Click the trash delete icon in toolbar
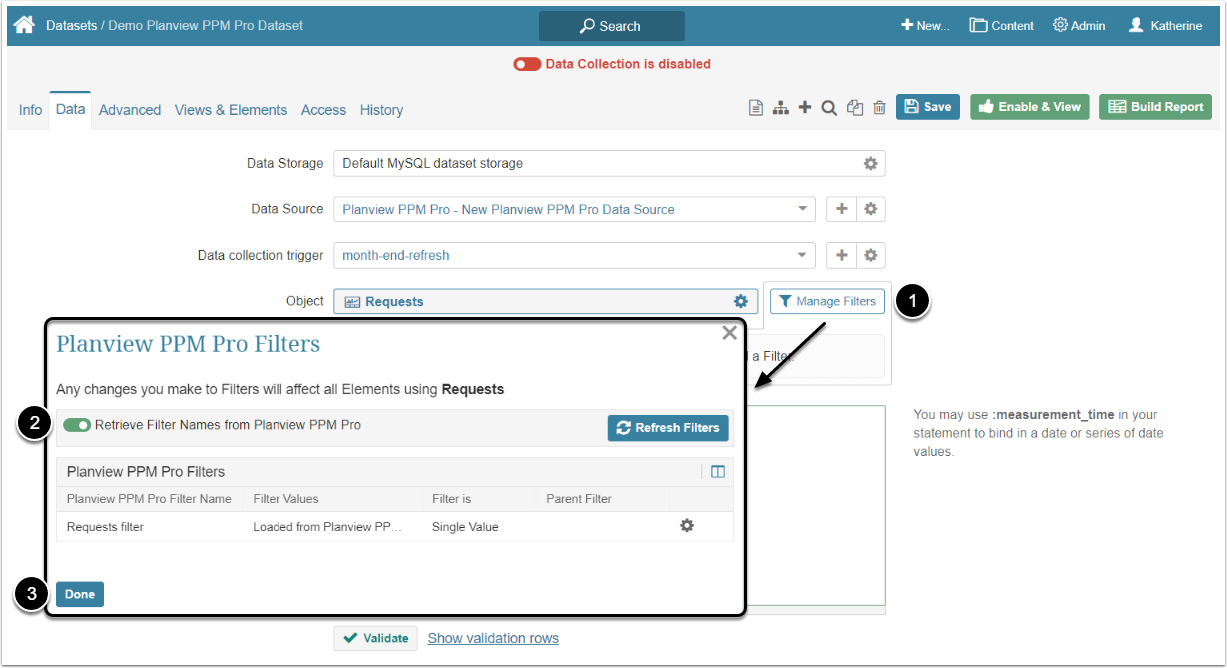Viewport: 1227px width, 668px height. pyautogui.click(x=880, y=107)
